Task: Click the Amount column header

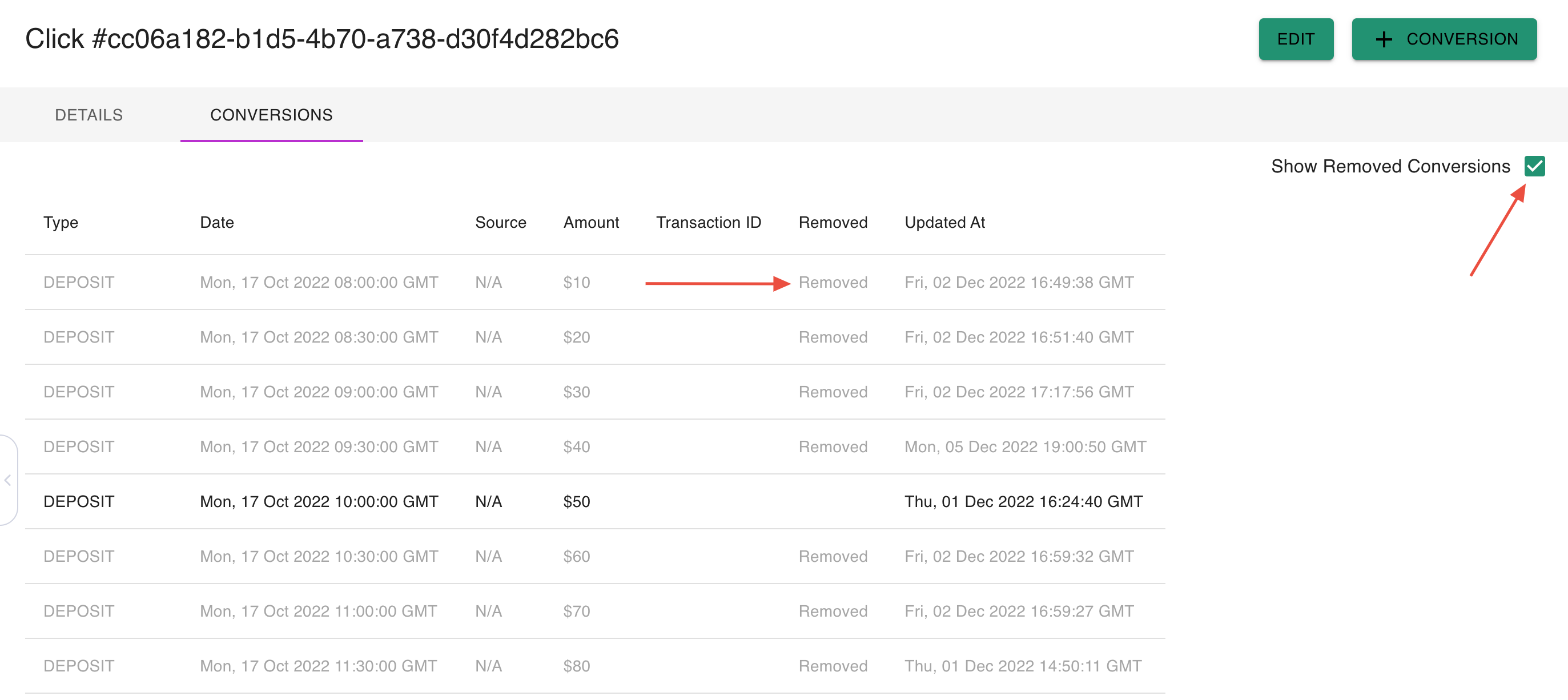Action: [590, 222]
